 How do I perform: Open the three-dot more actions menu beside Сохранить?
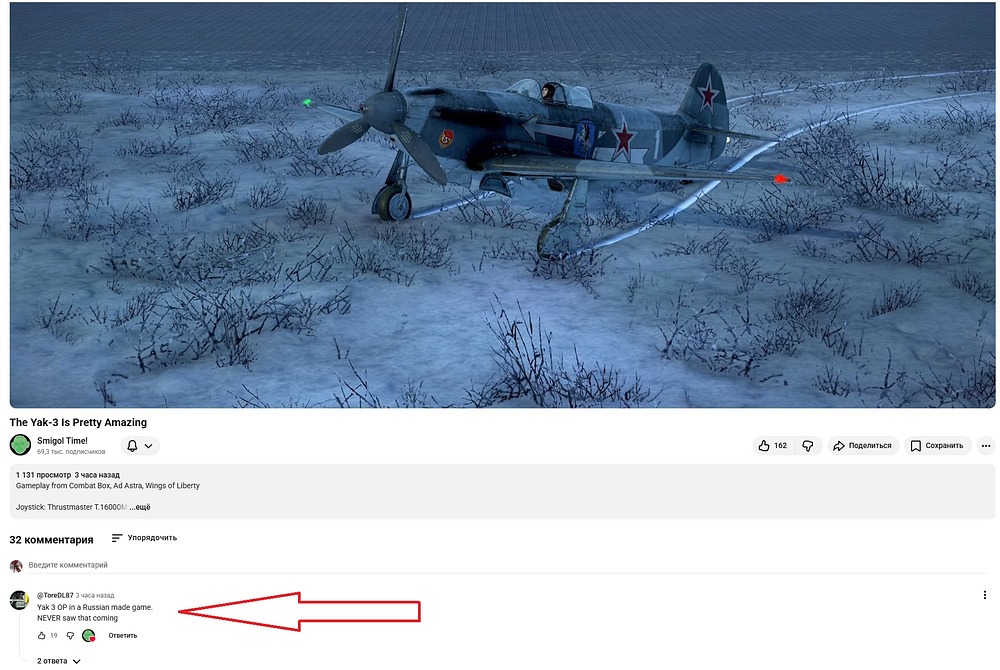pos(986,446)
